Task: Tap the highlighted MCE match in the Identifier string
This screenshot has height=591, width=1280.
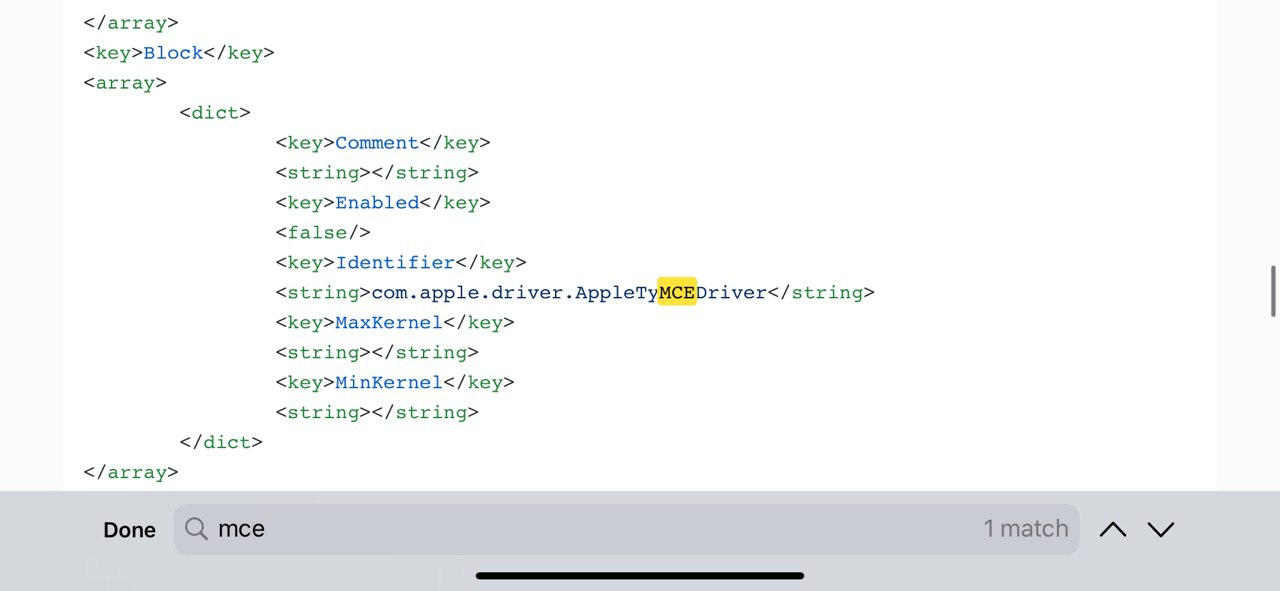Action: 677,292
